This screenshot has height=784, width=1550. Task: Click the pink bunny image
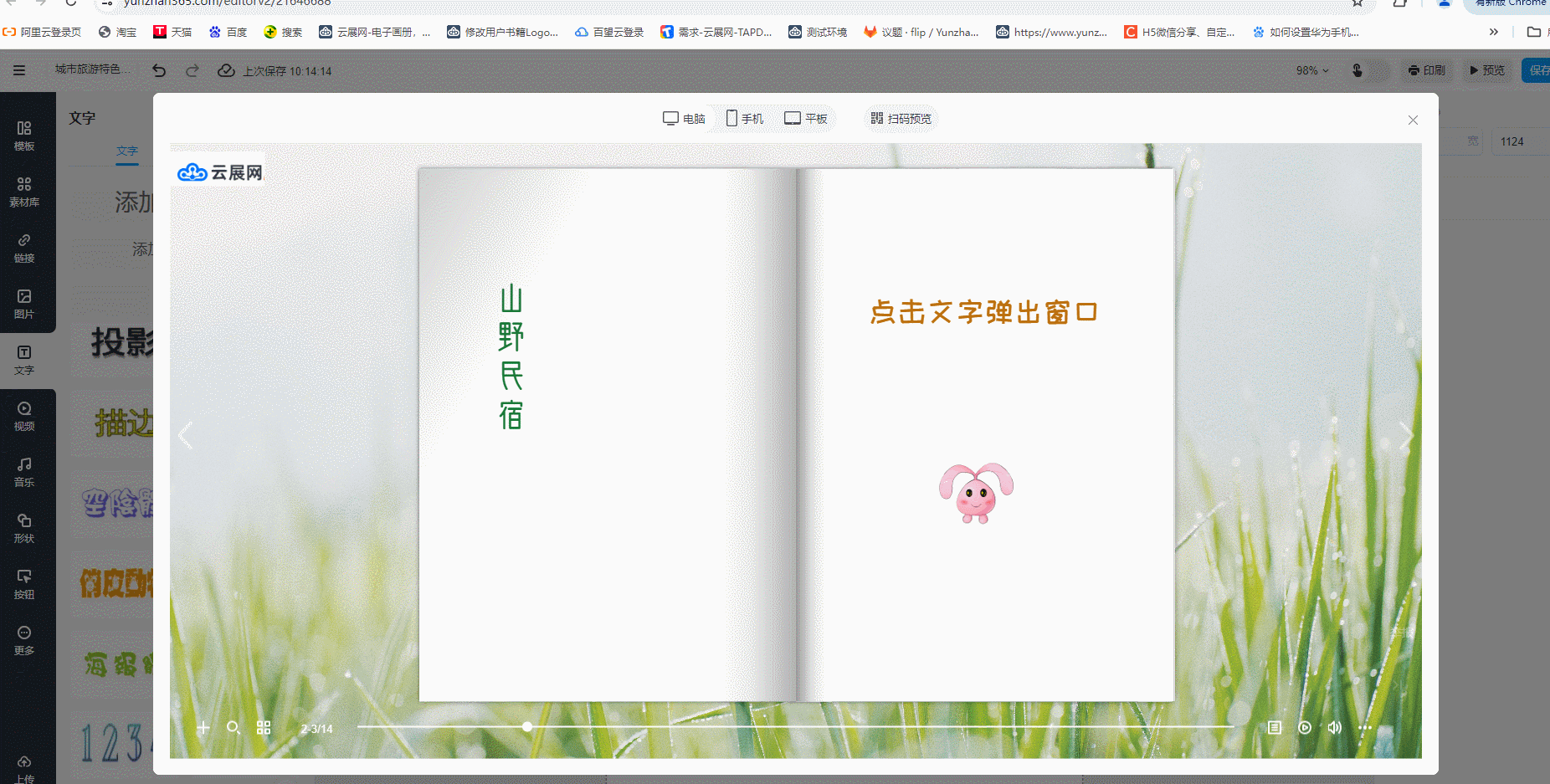976,493
